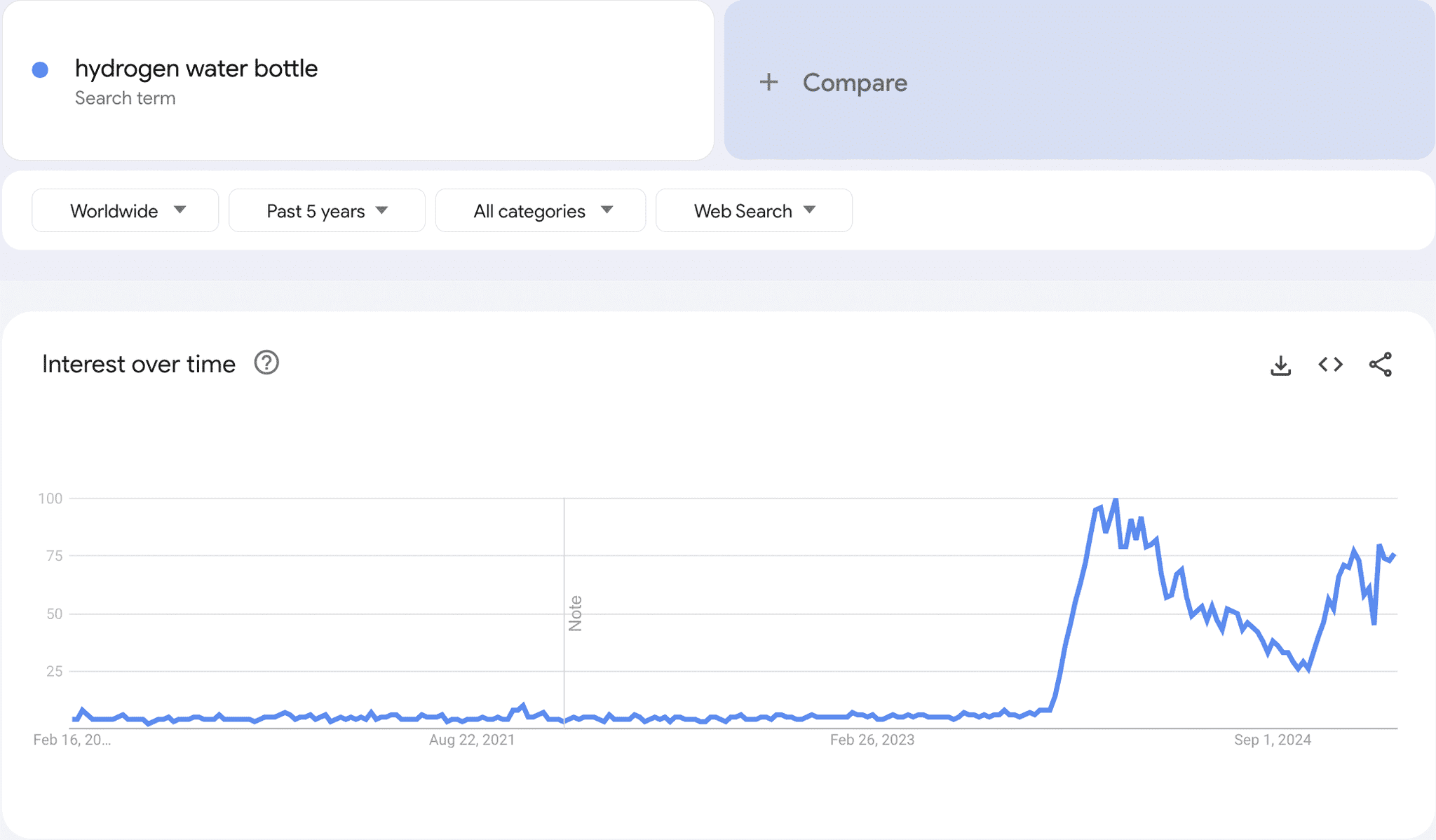Click the Worldwide dropdown arrow
The height and width of the screenshot is (840, 1436).
pyautogui.click(x=180, y=210)
